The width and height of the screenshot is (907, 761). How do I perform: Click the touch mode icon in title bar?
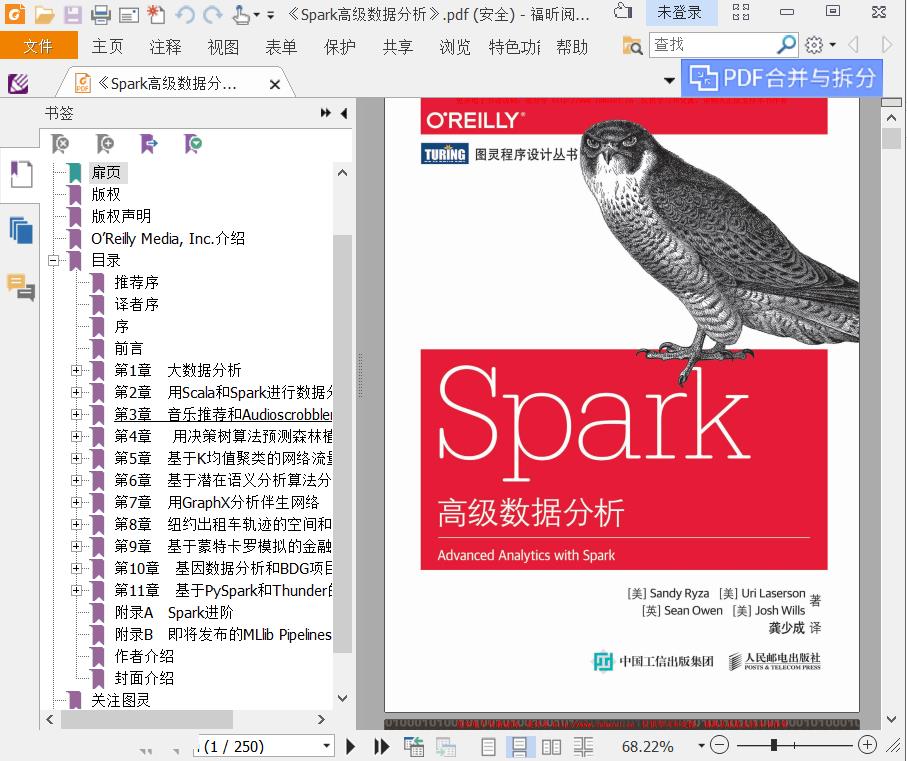click(623, 12)
